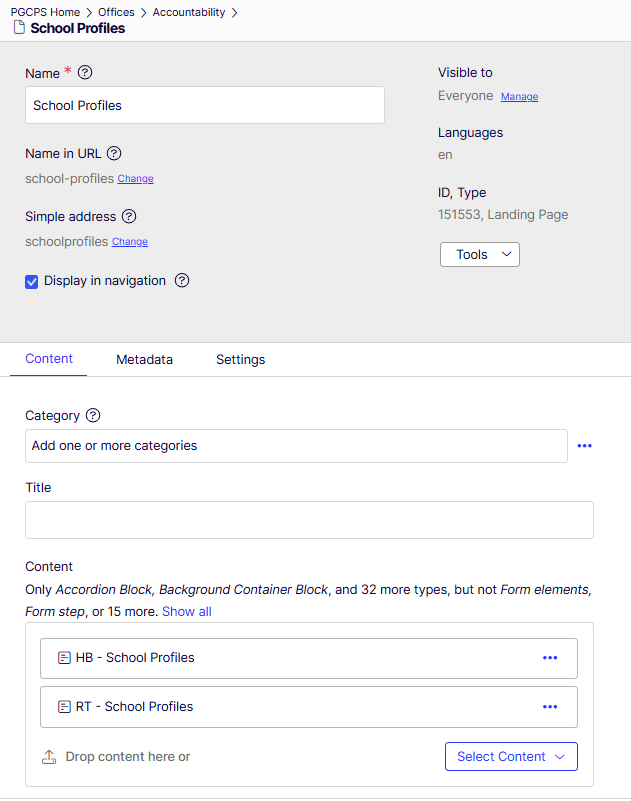The image size is (631, 801).
Task: Open help icon next to Name label
Action: pos(85,73)
